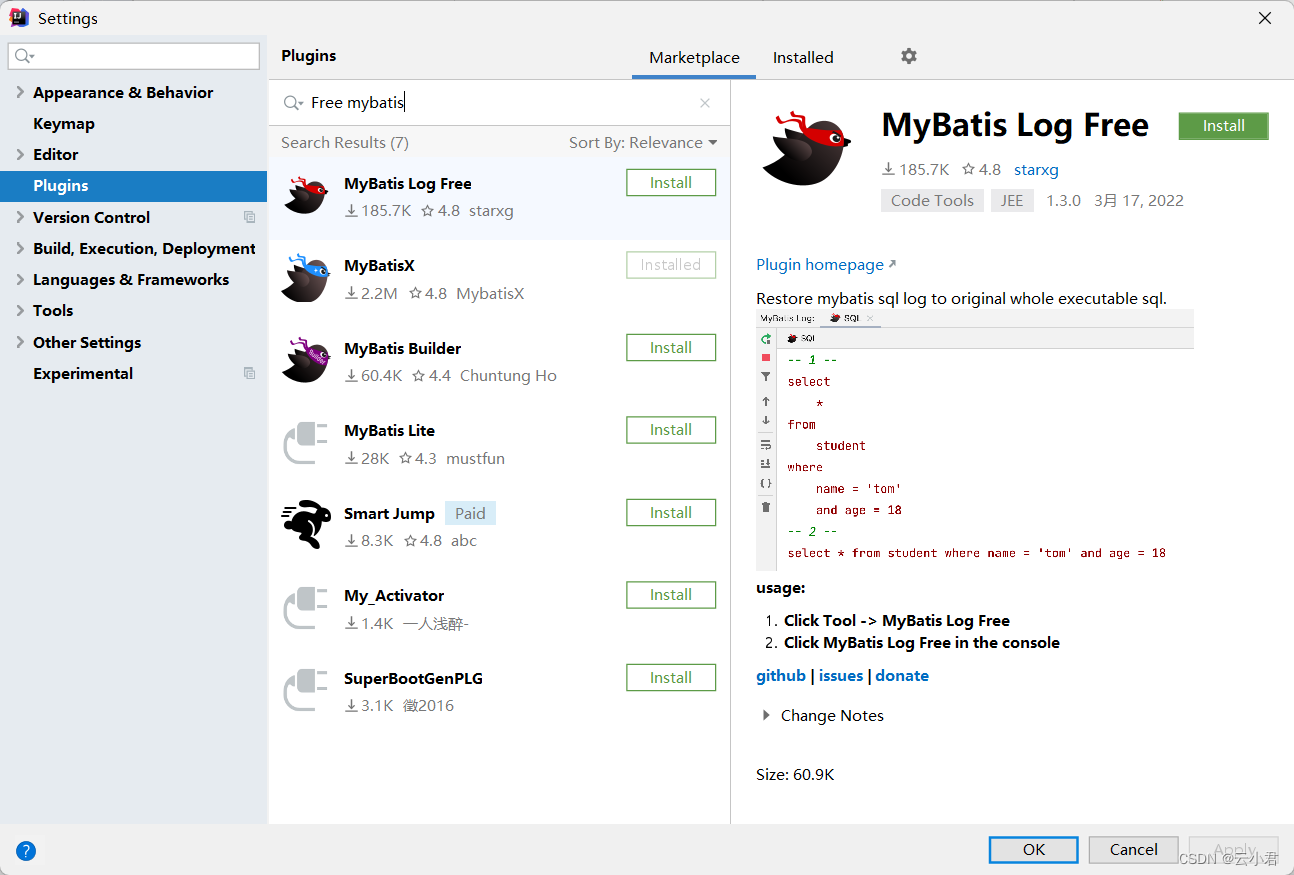
Task: Expand the Other Settings node
Action: tap(20, 342)
